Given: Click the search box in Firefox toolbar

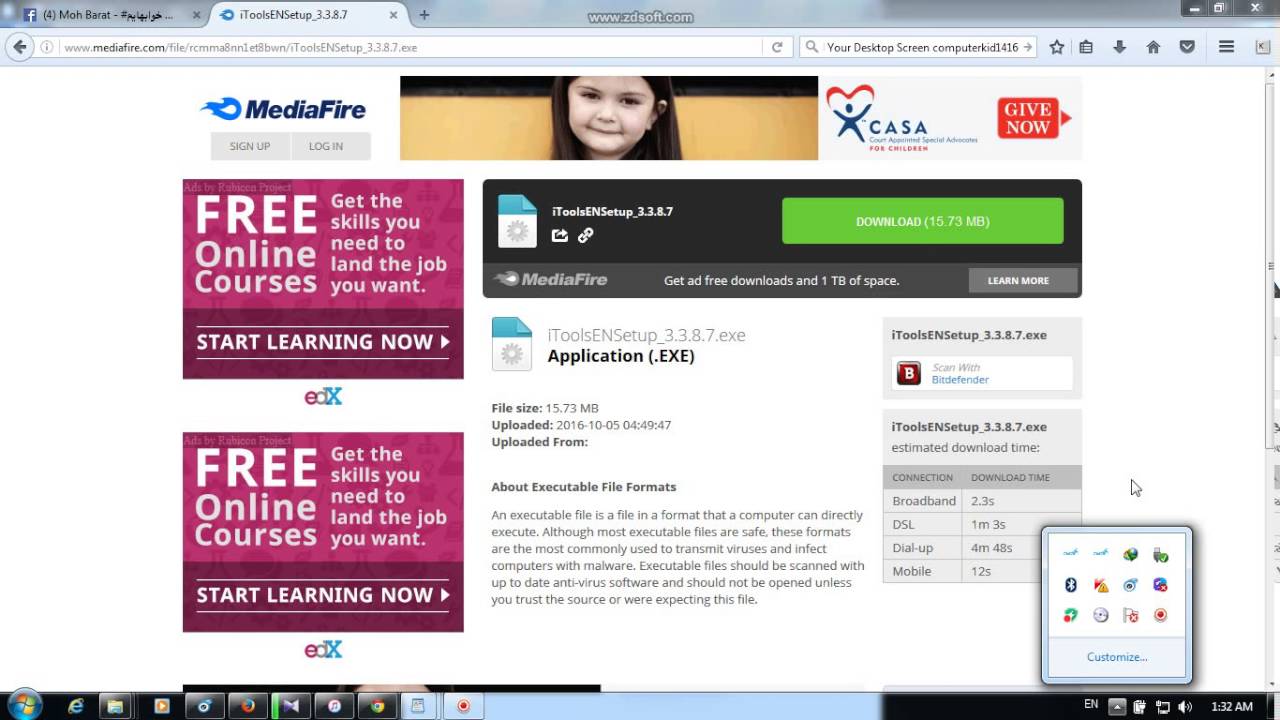Looking at the screenshot, I should [920, 47].
